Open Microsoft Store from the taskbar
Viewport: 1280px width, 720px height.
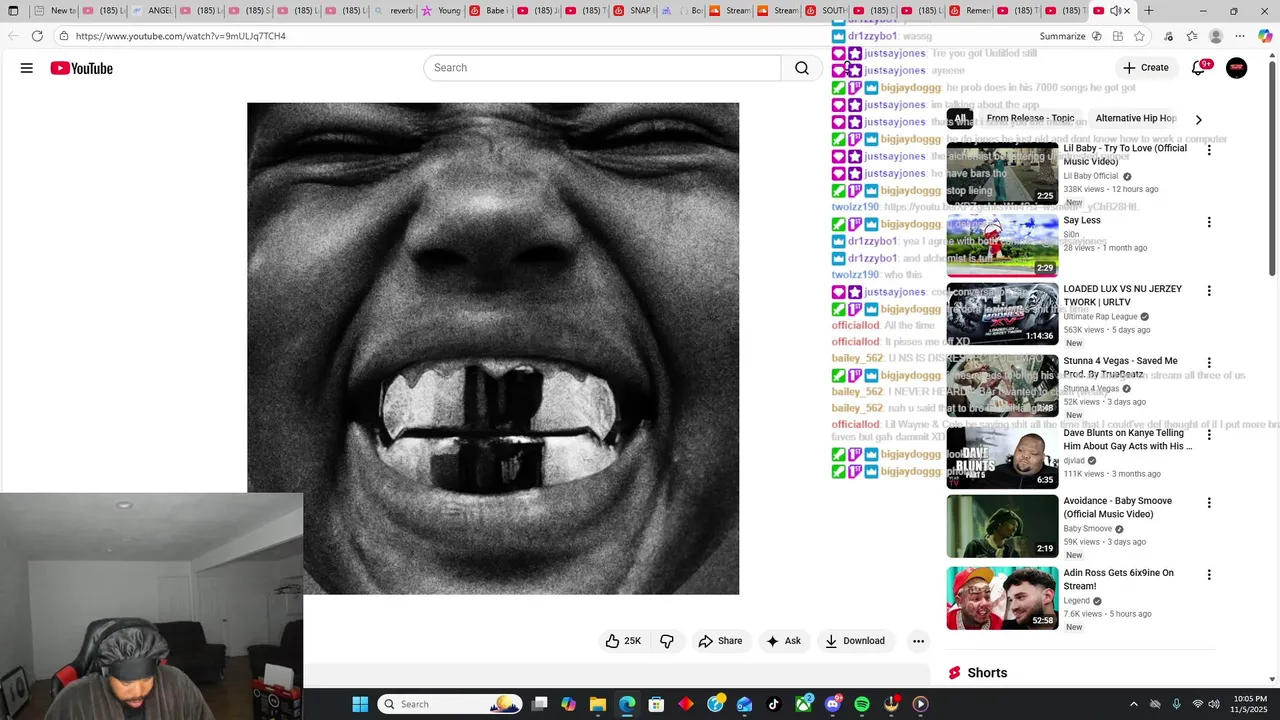click(656, 704)
